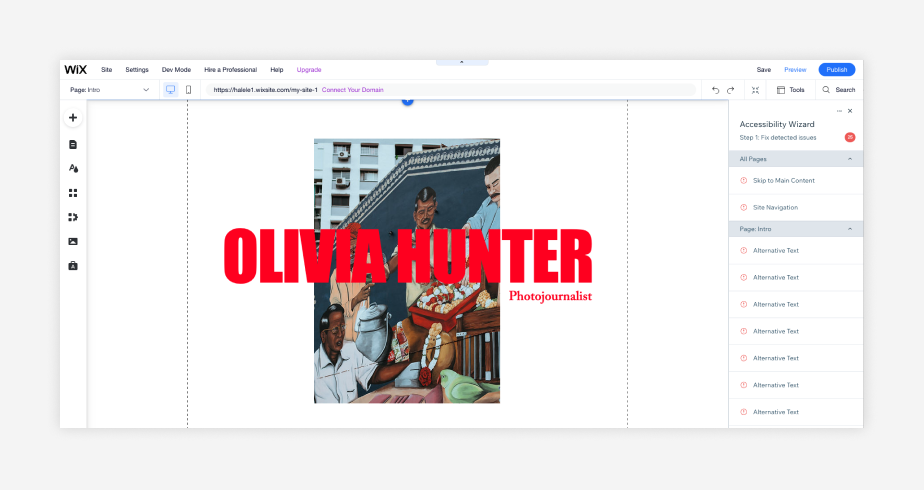
Task: Open the Tools panel button
Action: [x=791, y=90]
